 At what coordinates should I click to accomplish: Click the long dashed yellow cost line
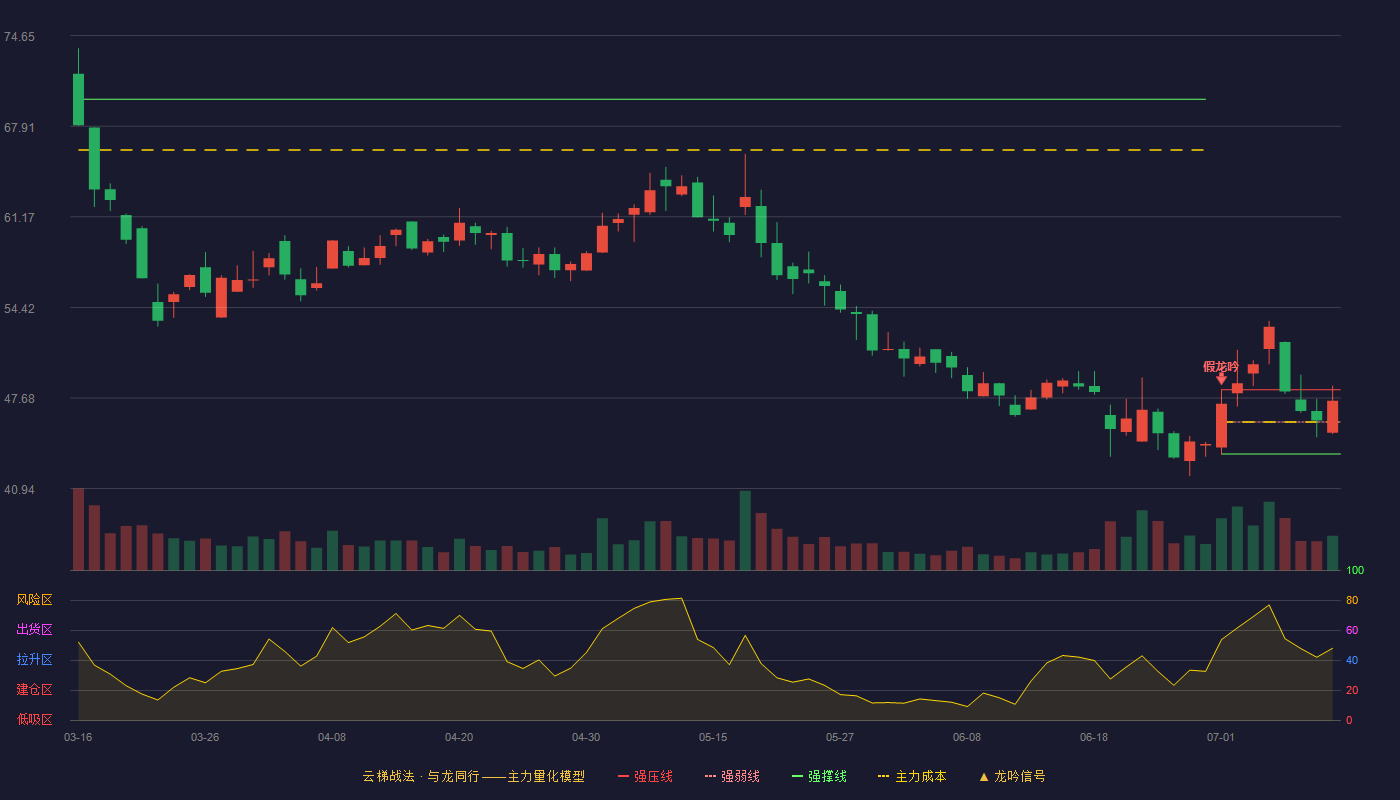click(641, 150)
